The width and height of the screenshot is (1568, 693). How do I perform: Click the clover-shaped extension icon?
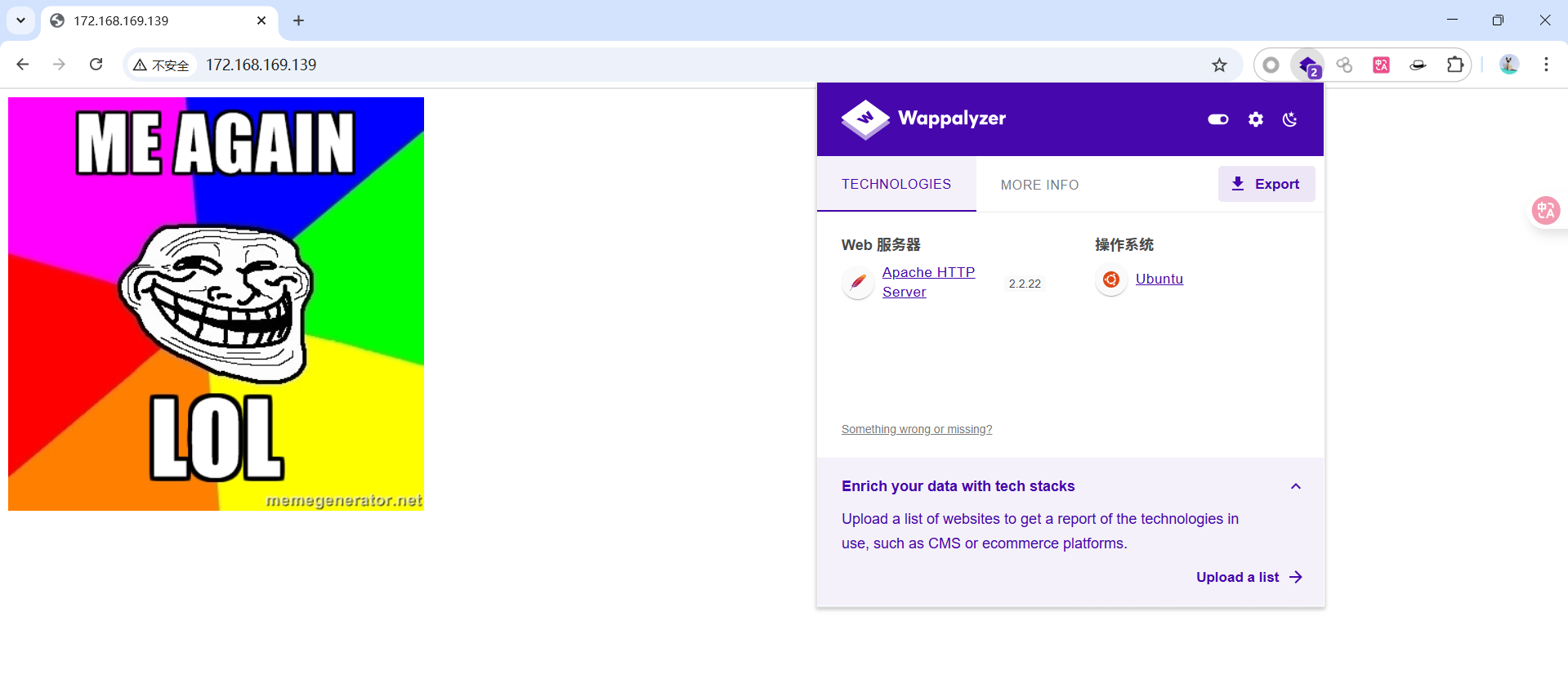(1344, 65)
